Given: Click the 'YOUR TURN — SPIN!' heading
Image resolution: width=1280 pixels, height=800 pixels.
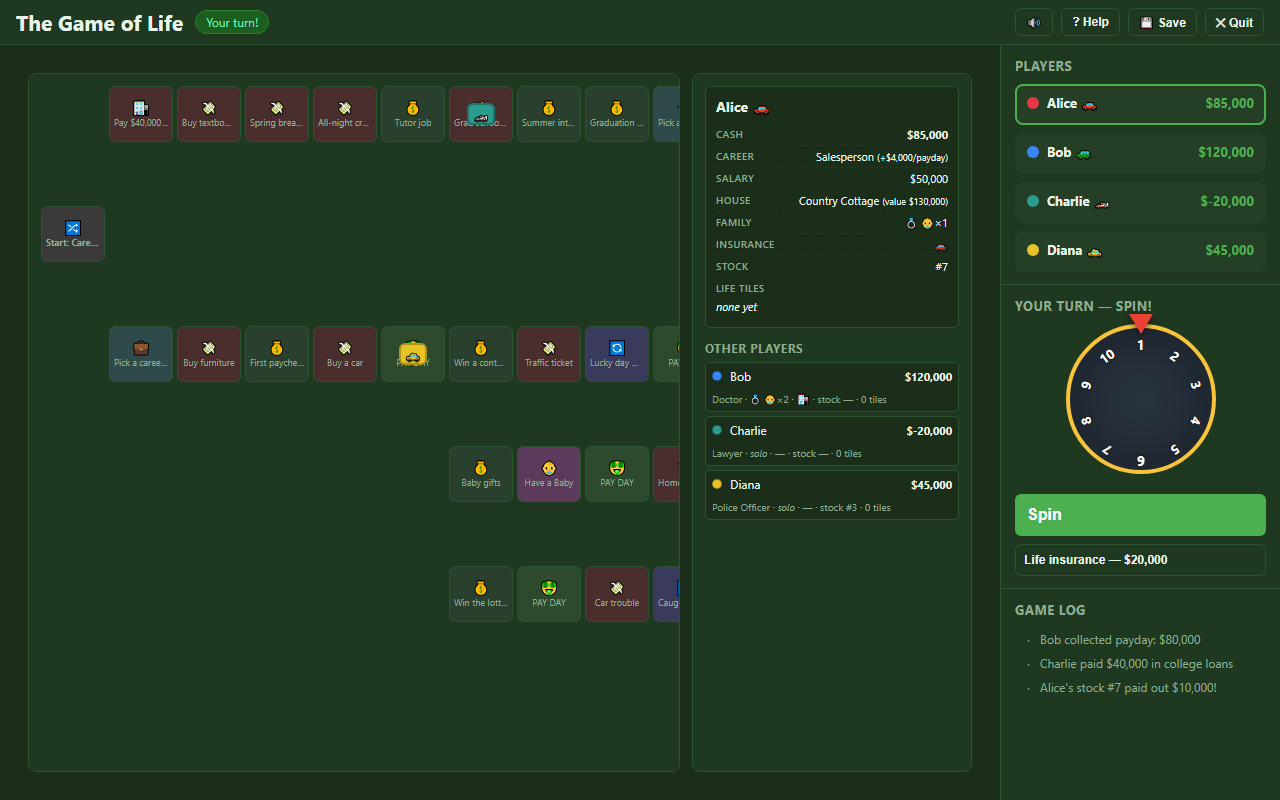Looking at the screenshot, I should point(1083,306).
